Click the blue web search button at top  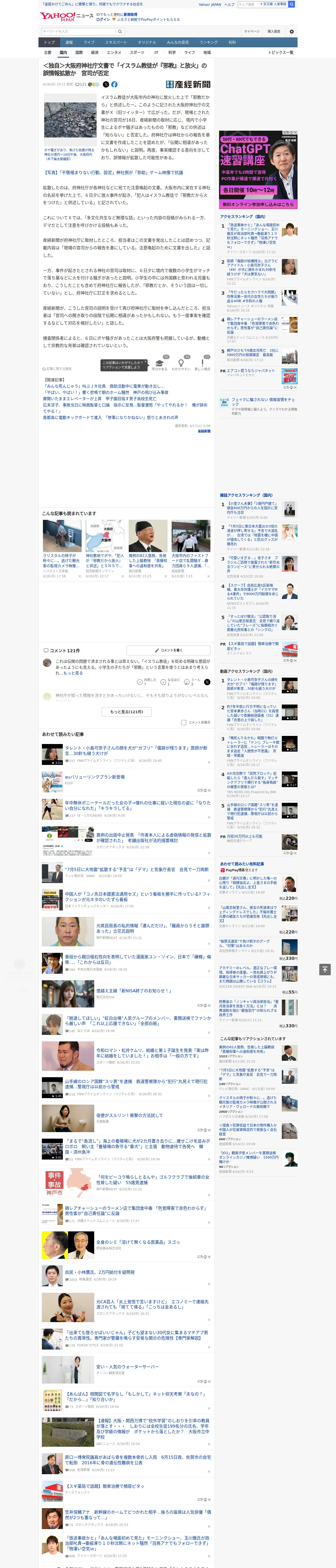(292, 4)
